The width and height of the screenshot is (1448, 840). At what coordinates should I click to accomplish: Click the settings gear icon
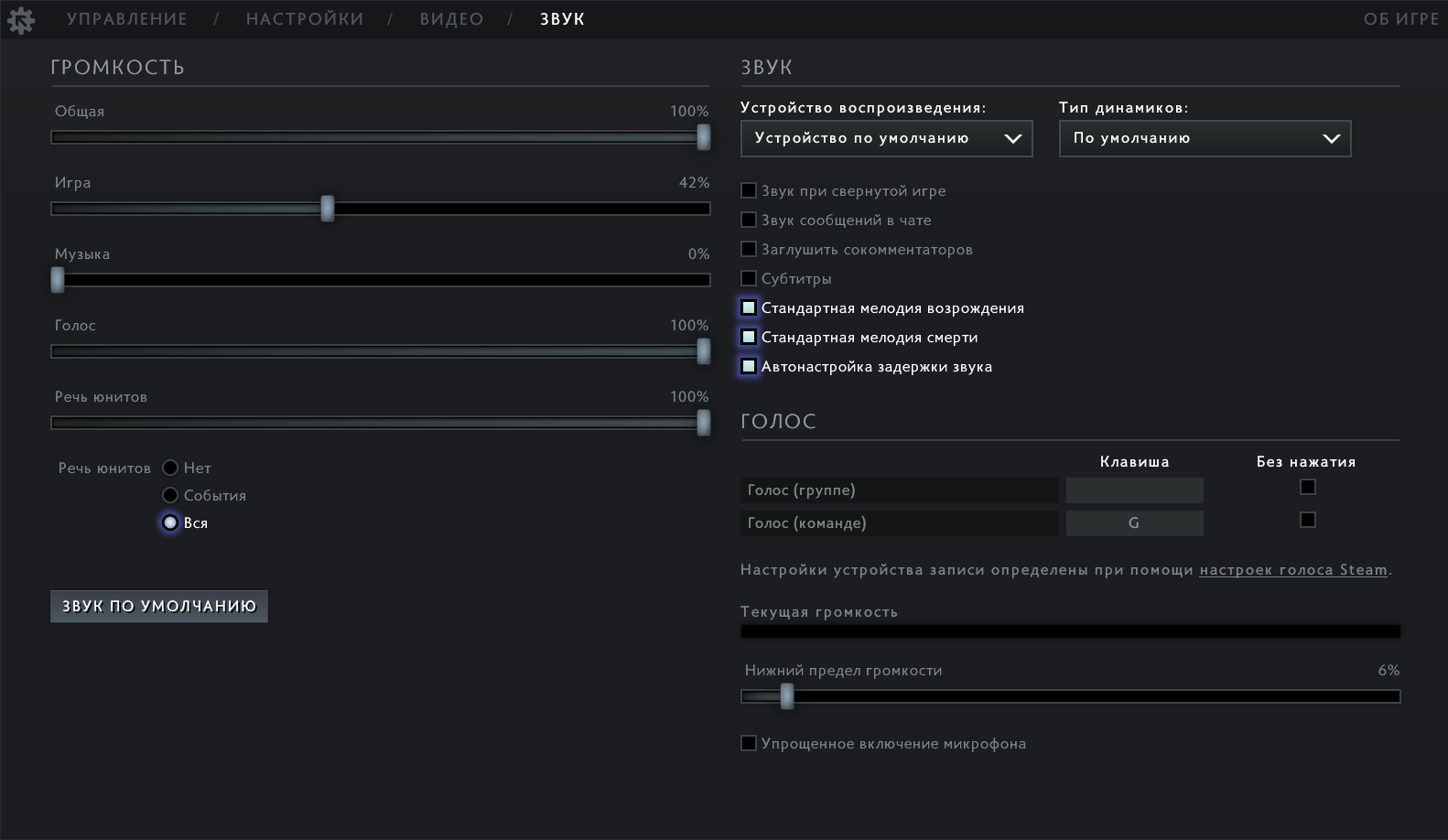[x=20, y=19]
